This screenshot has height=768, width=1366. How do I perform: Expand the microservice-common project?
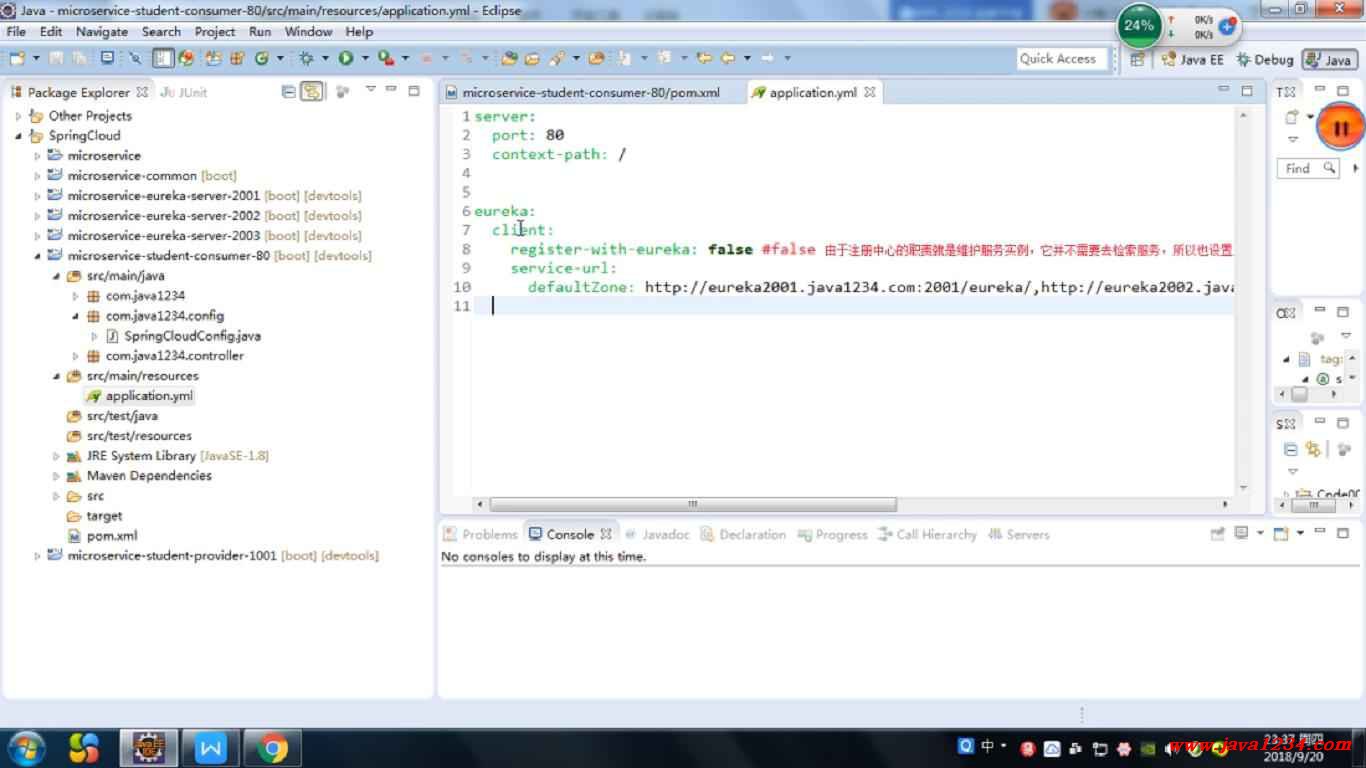point(38,176)
